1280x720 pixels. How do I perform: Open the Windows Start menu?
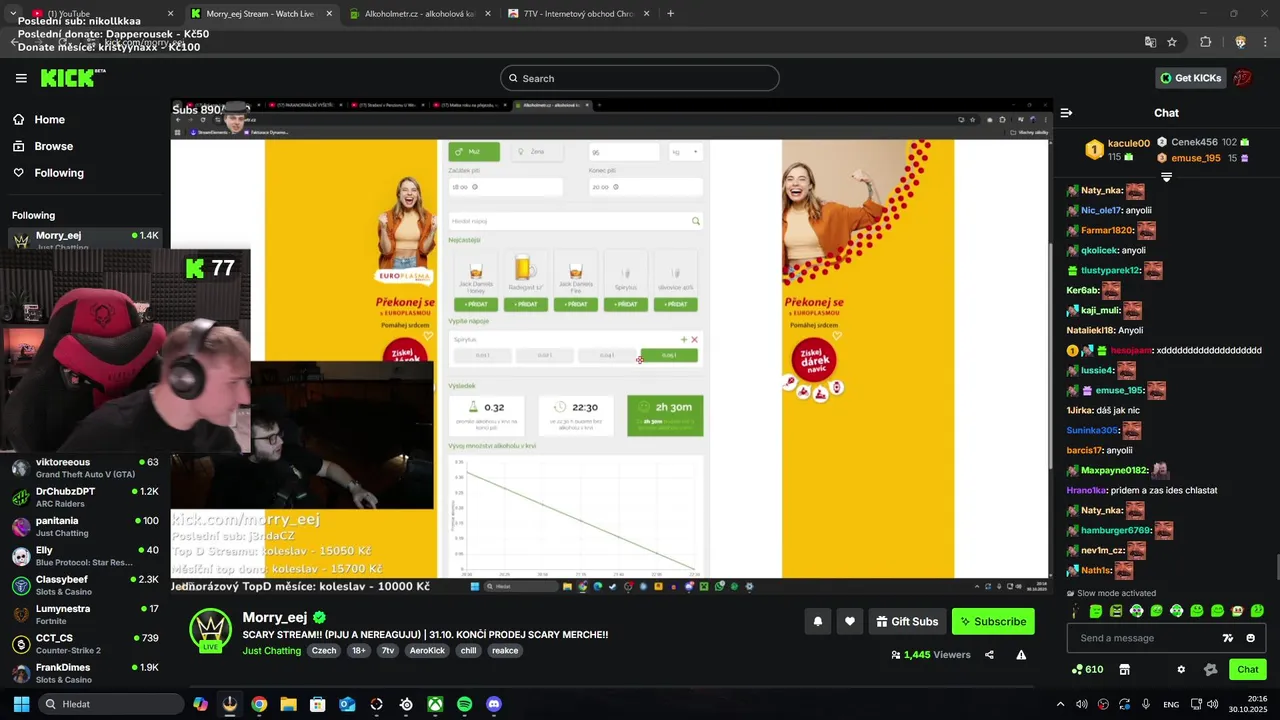[x=21, y=704]
